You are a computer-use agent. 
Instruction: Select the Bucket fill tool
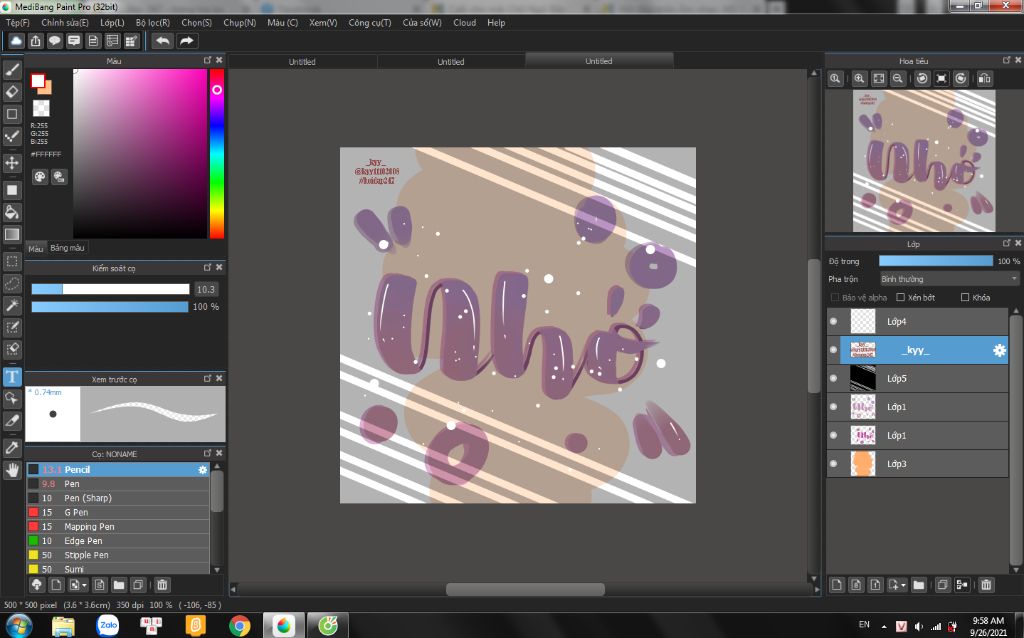point(12,212)
